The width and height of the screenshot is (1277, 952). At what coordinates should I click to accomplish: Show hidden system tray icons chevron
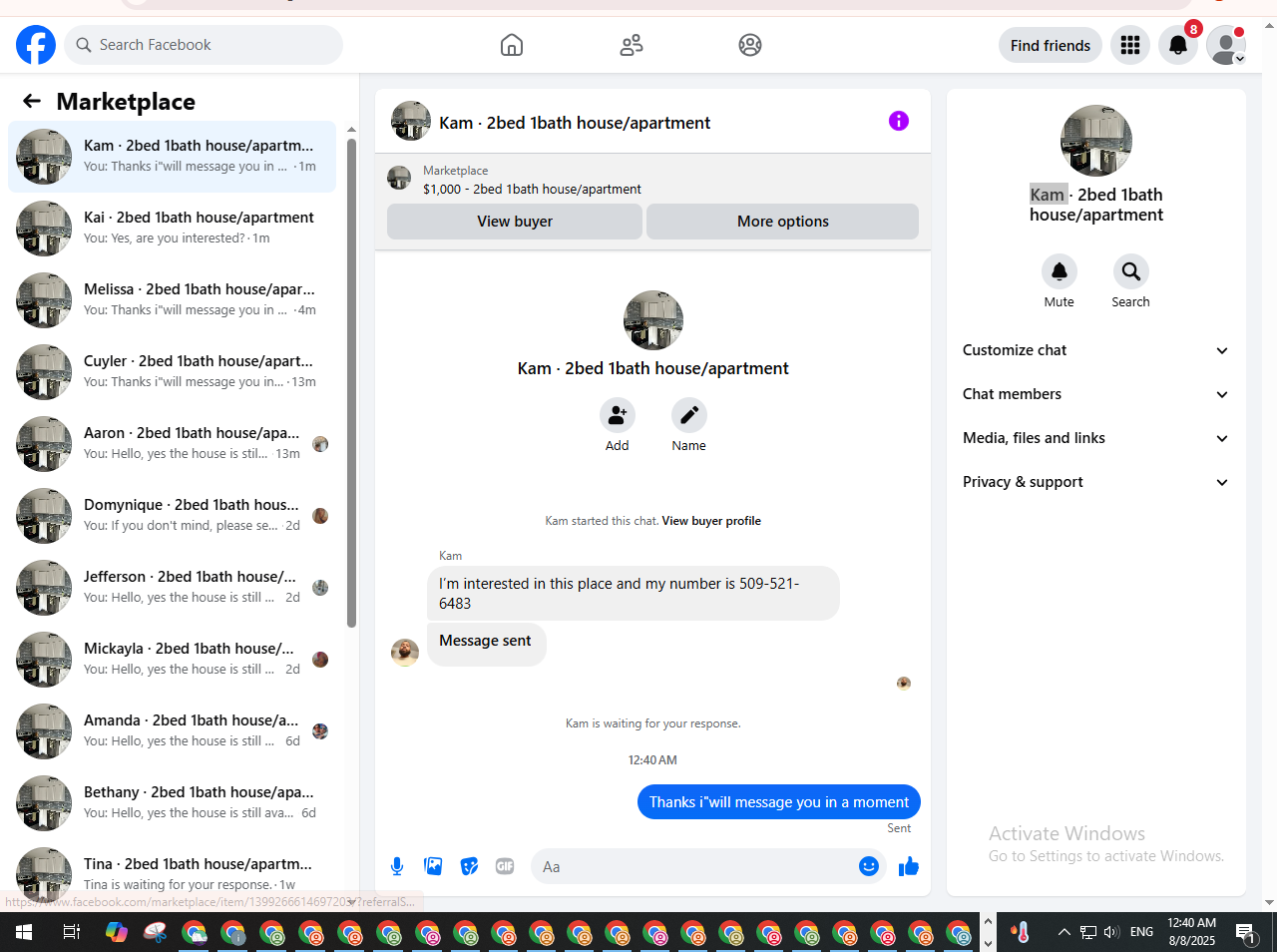[1064, 932]
